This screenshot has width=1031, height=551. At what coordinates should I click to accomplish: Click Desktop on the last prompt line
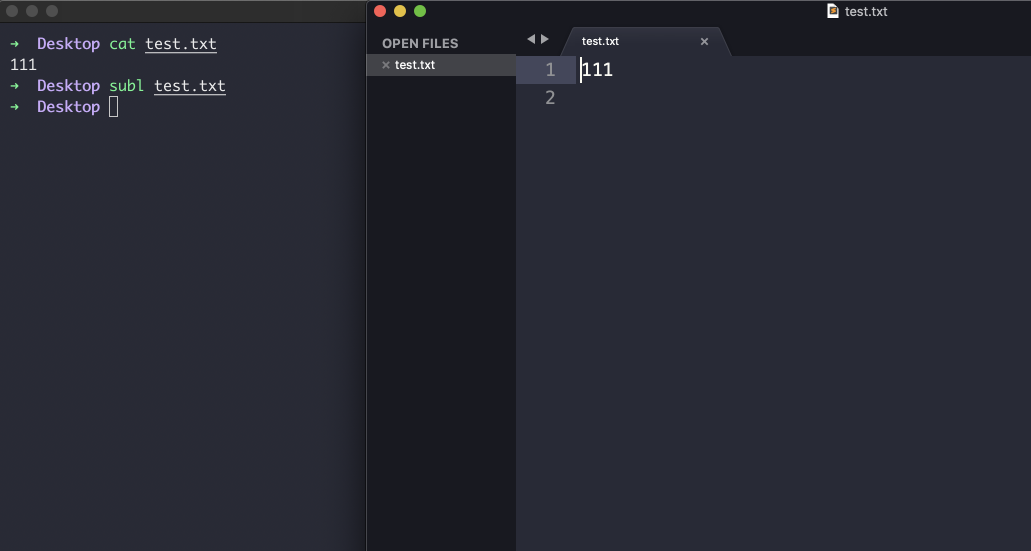(68, 107)
